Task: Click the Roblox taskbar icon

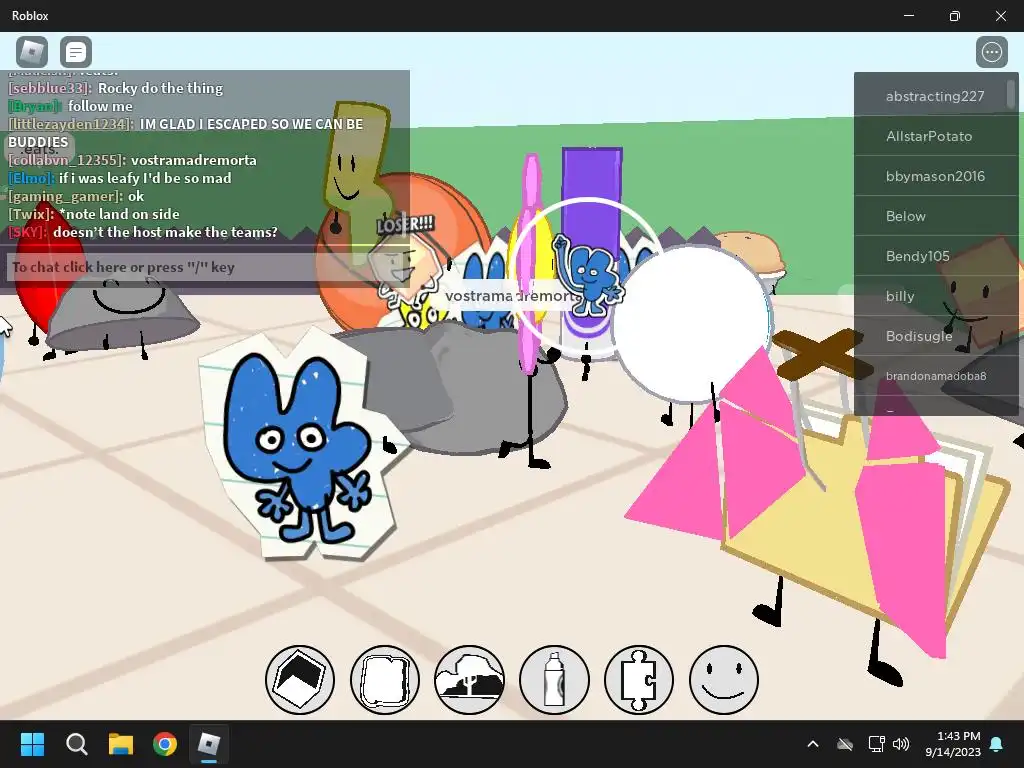Action: click(209, 744)
